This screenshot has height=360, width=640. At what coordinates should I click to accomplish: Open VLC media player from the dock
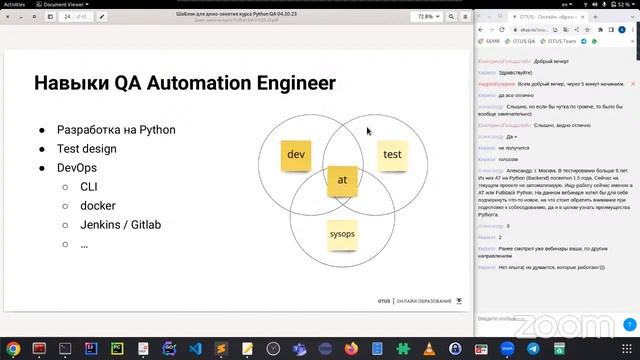tap(429, 349)
